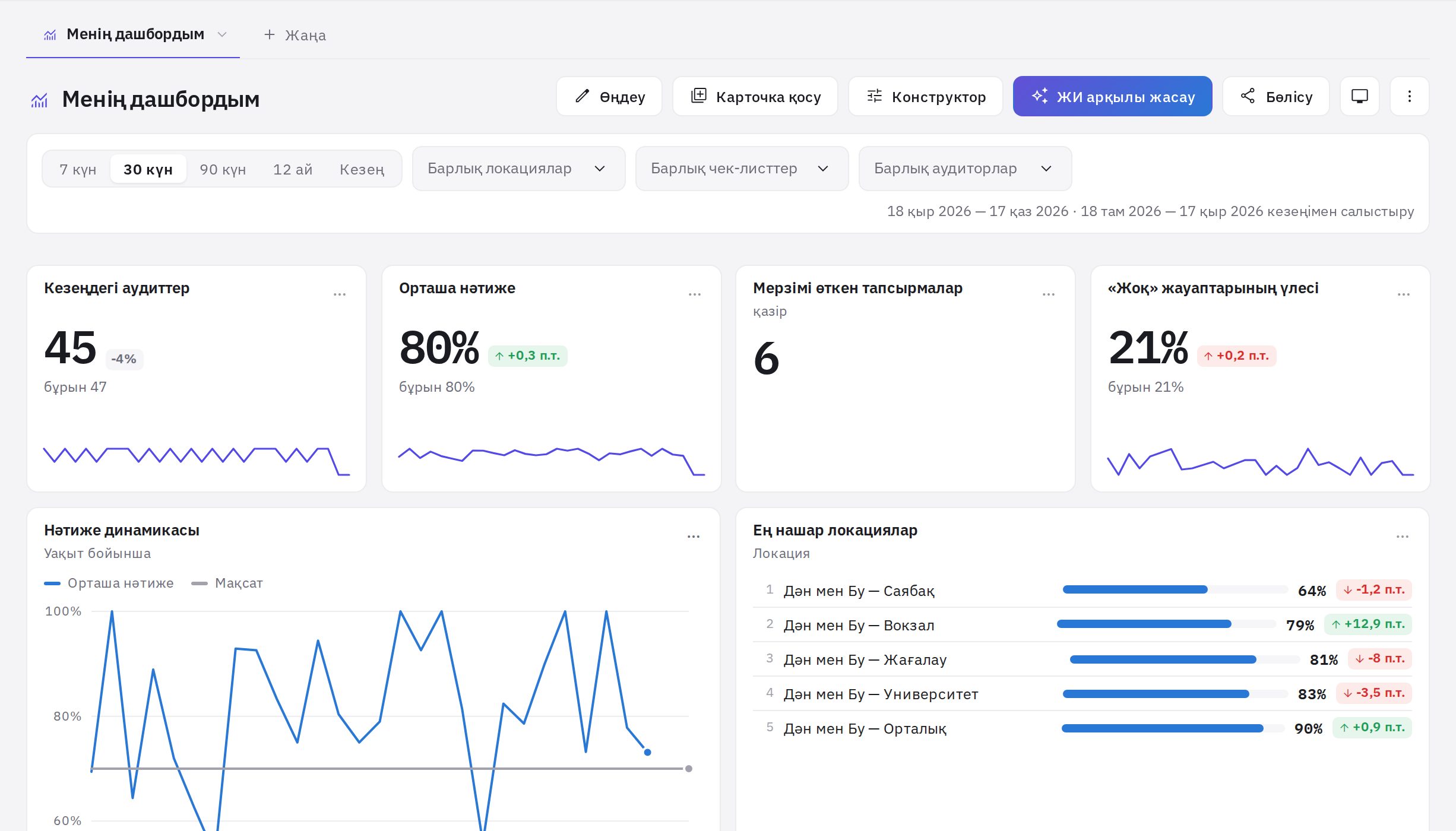
Task: Open options menu of Мерзімі өткен тапсырмалар card
Action: (1049, 294)
